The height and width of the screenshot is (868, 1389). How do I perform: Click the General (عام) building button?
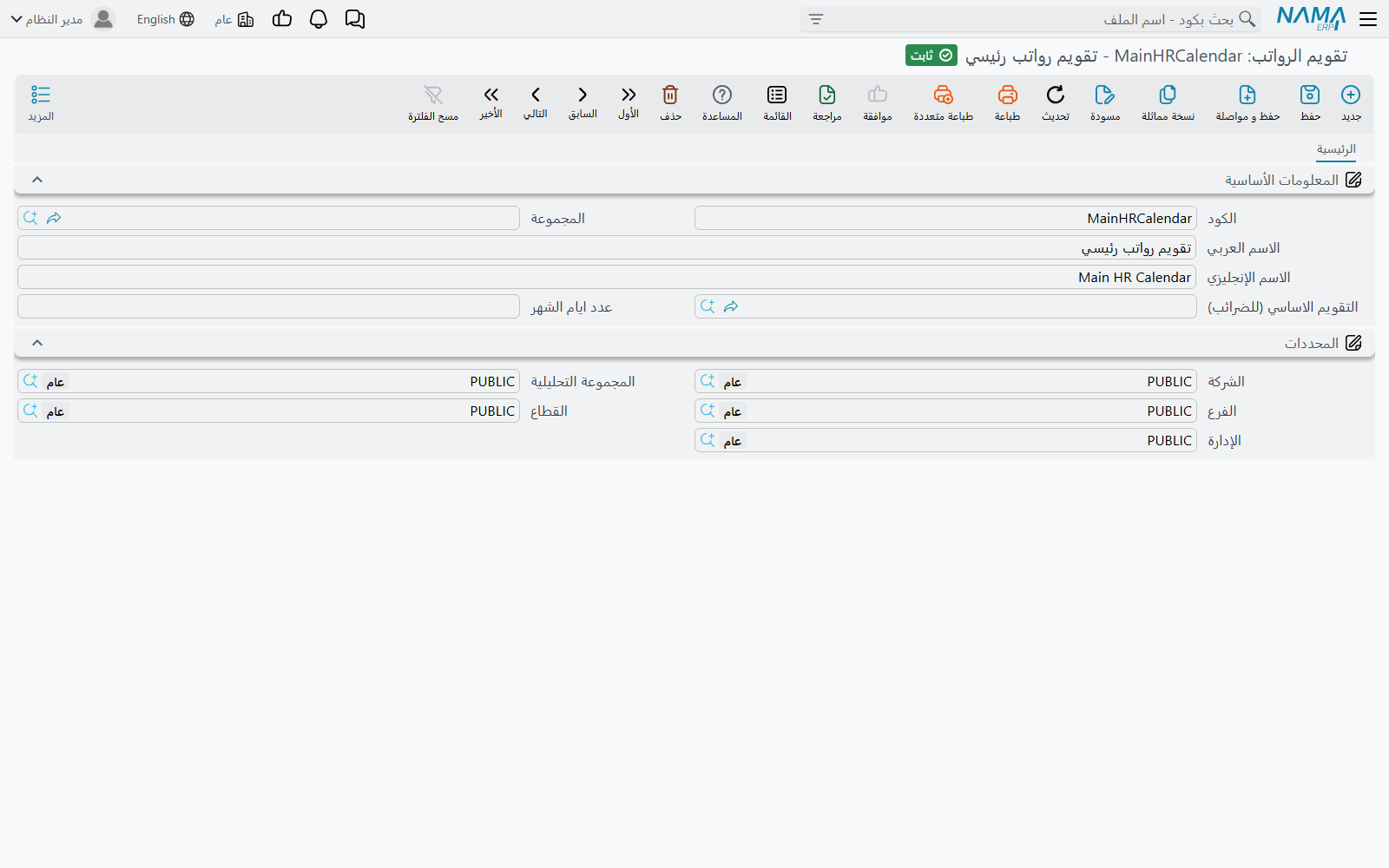point(234,19)
